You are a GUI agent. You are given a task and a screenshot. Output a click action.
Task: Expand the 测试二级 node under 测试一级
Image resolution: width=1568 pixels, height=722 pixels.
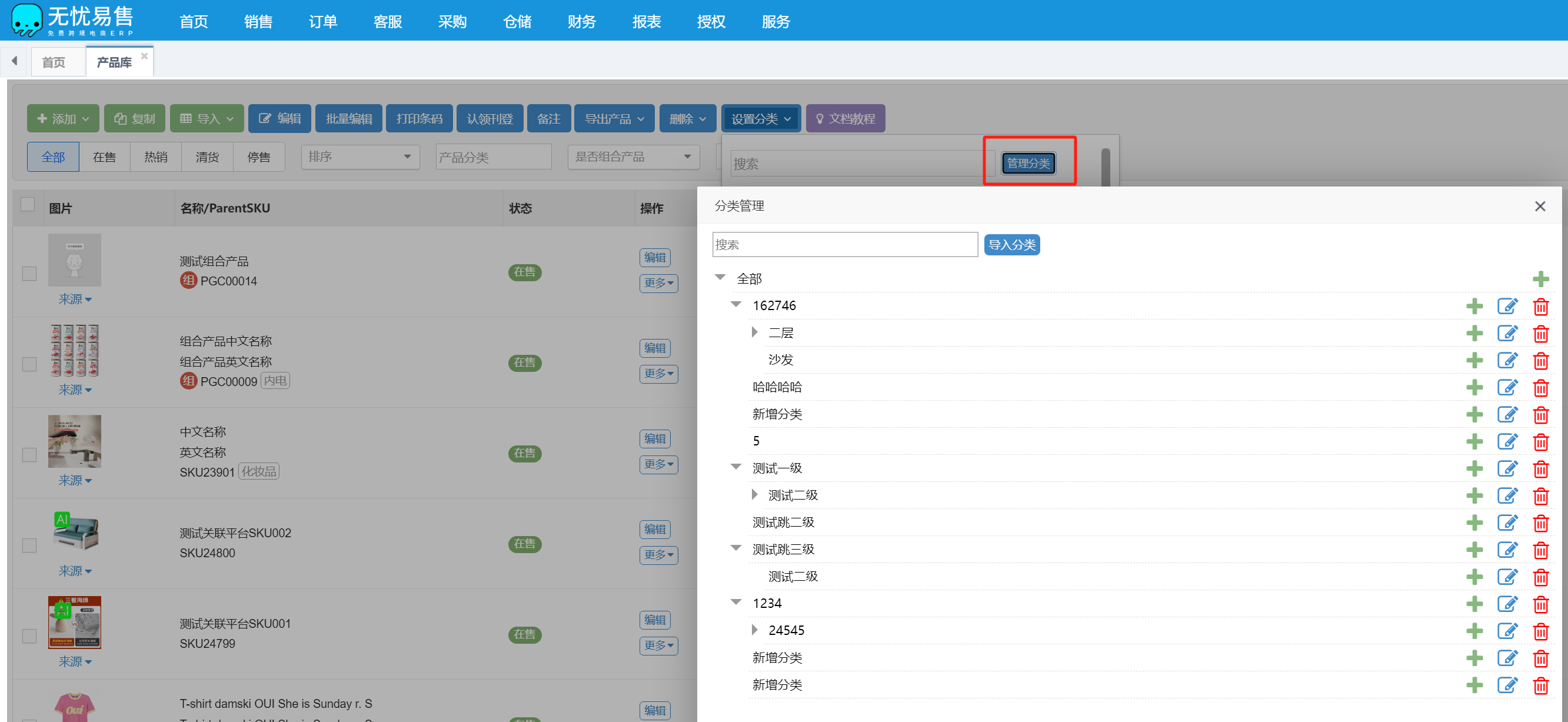755,495
